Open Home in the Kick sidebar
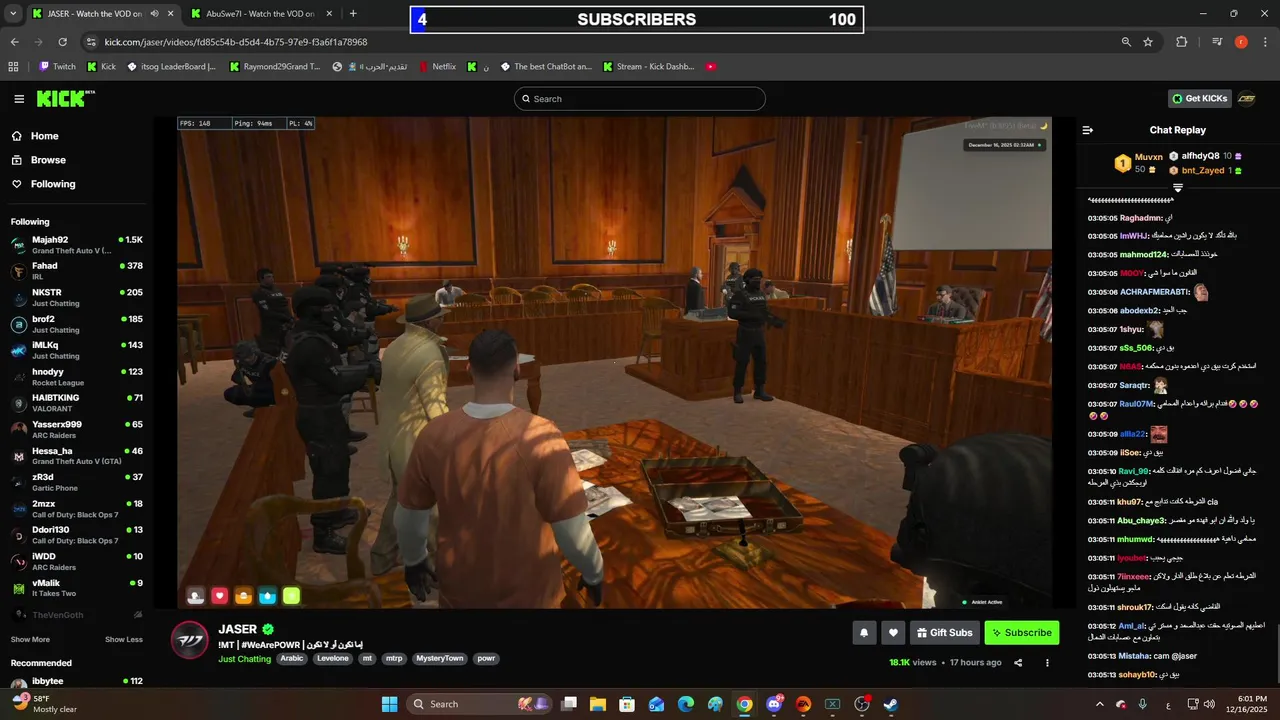This screenshot has height=720, width=1280. (44, 136)
